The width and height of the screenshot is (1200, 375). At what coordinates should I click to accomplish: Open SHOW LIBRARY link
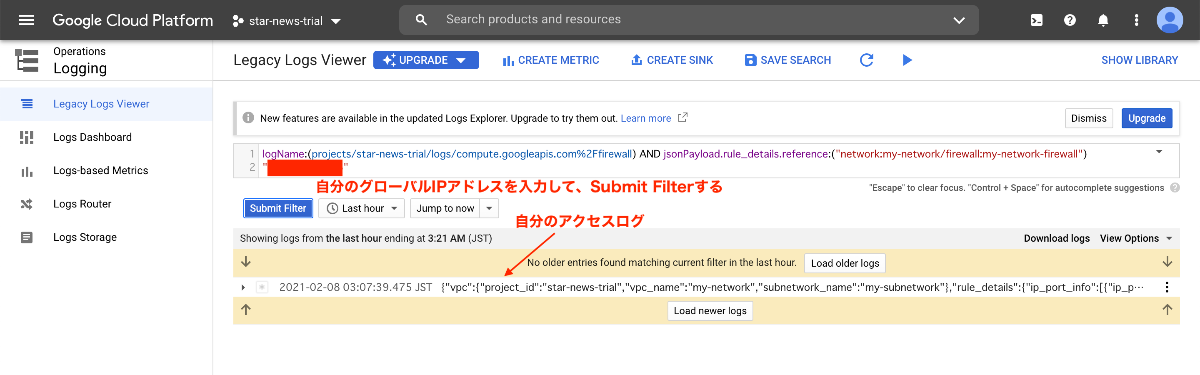coord(1139,60)
